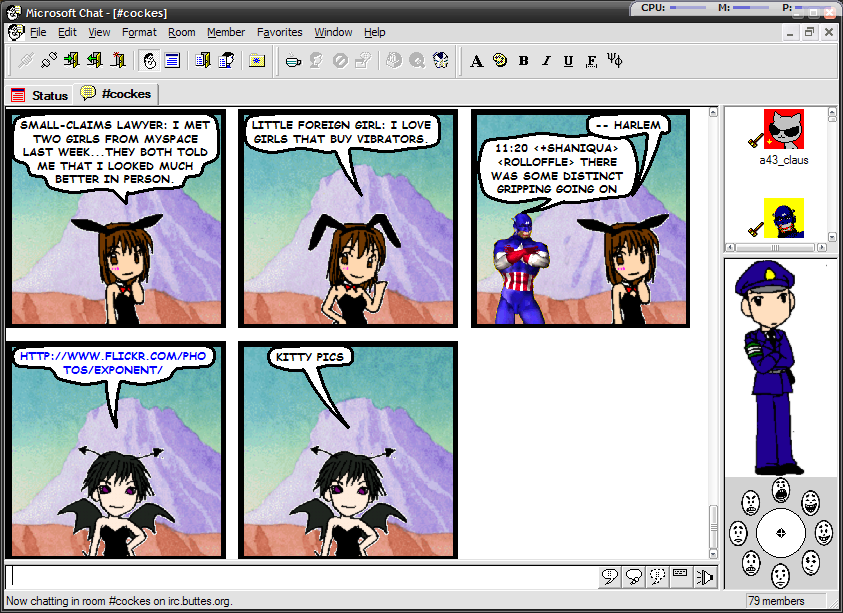Choose the shouting face on the emotion wheel top
The width and height of the screenshot is (843, 613).
coord(781,490)
